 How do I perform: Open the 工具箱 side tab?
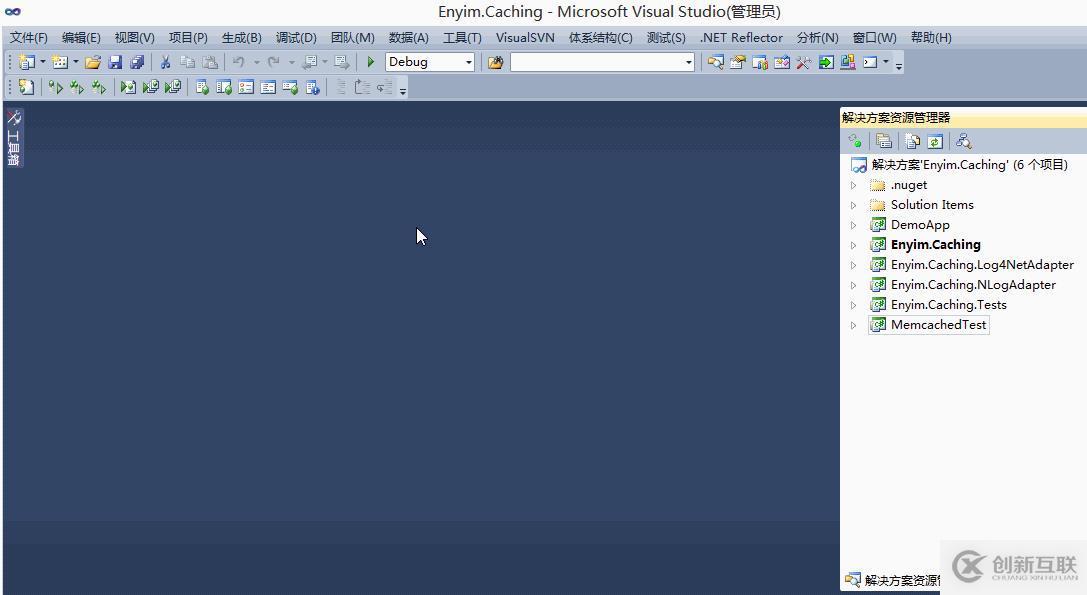tap(13, 137)
